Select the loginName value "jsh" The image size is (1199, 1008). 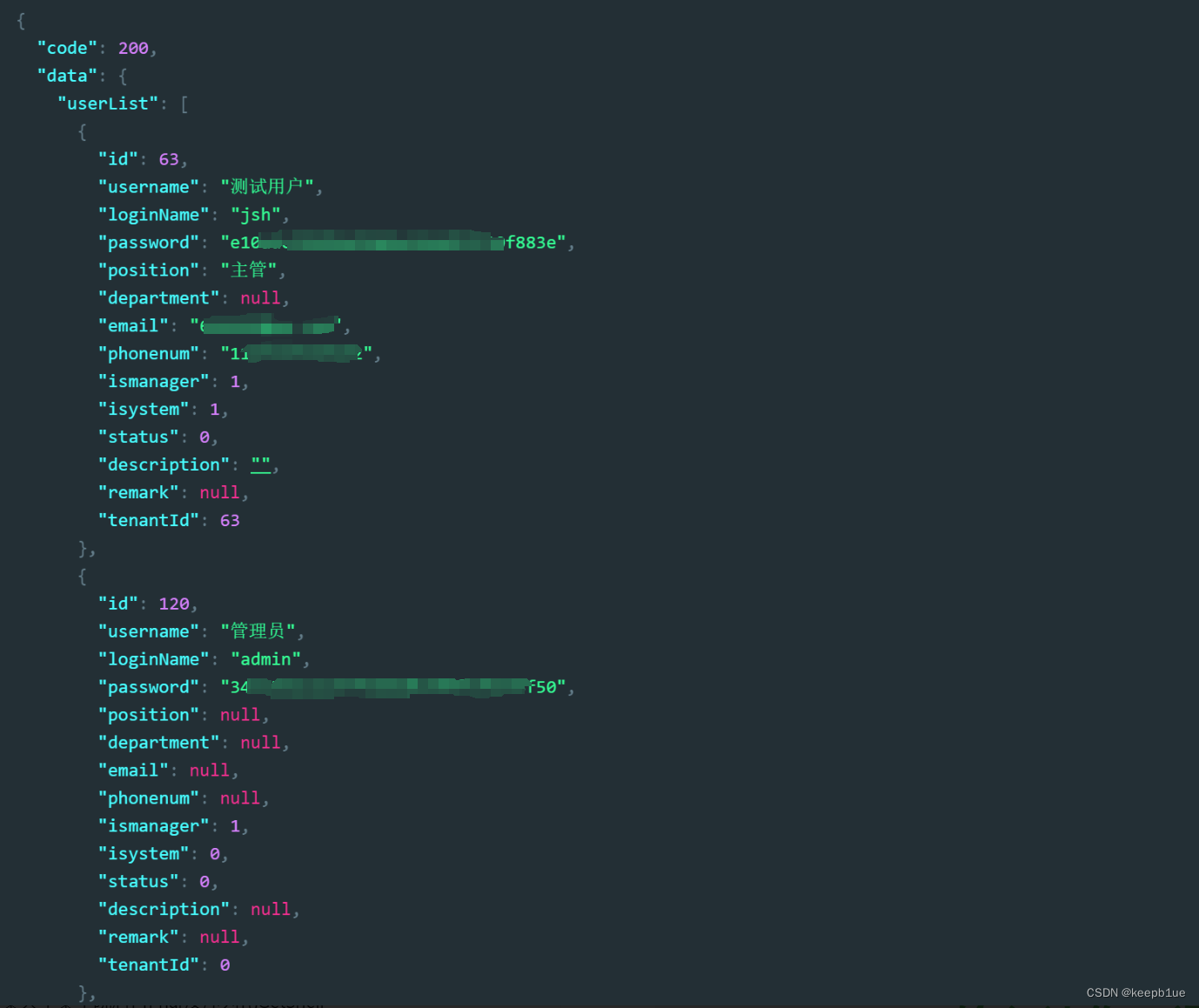click(x=256, y=216)
